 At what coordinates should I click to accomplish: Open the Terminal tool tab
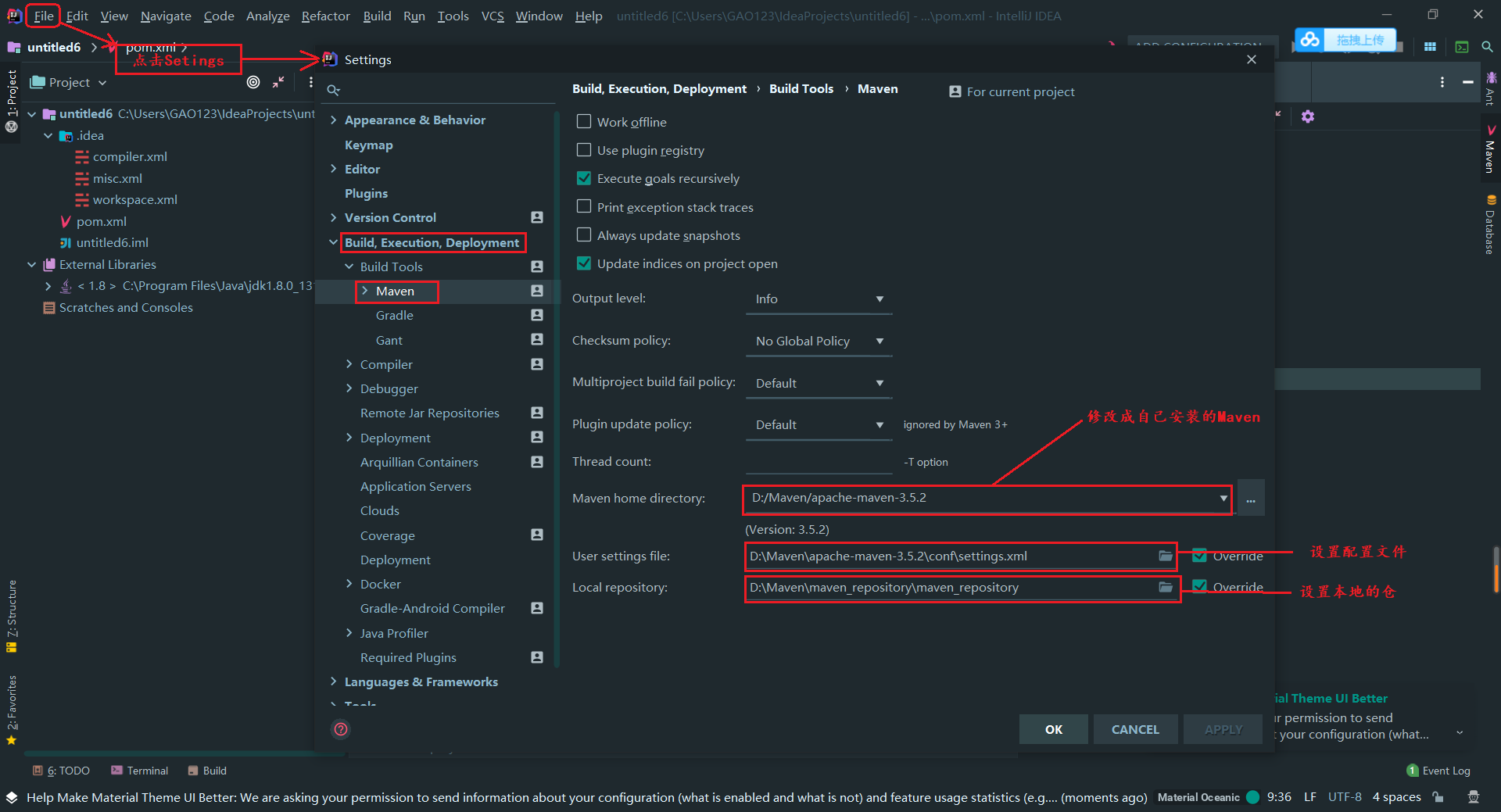139,771
